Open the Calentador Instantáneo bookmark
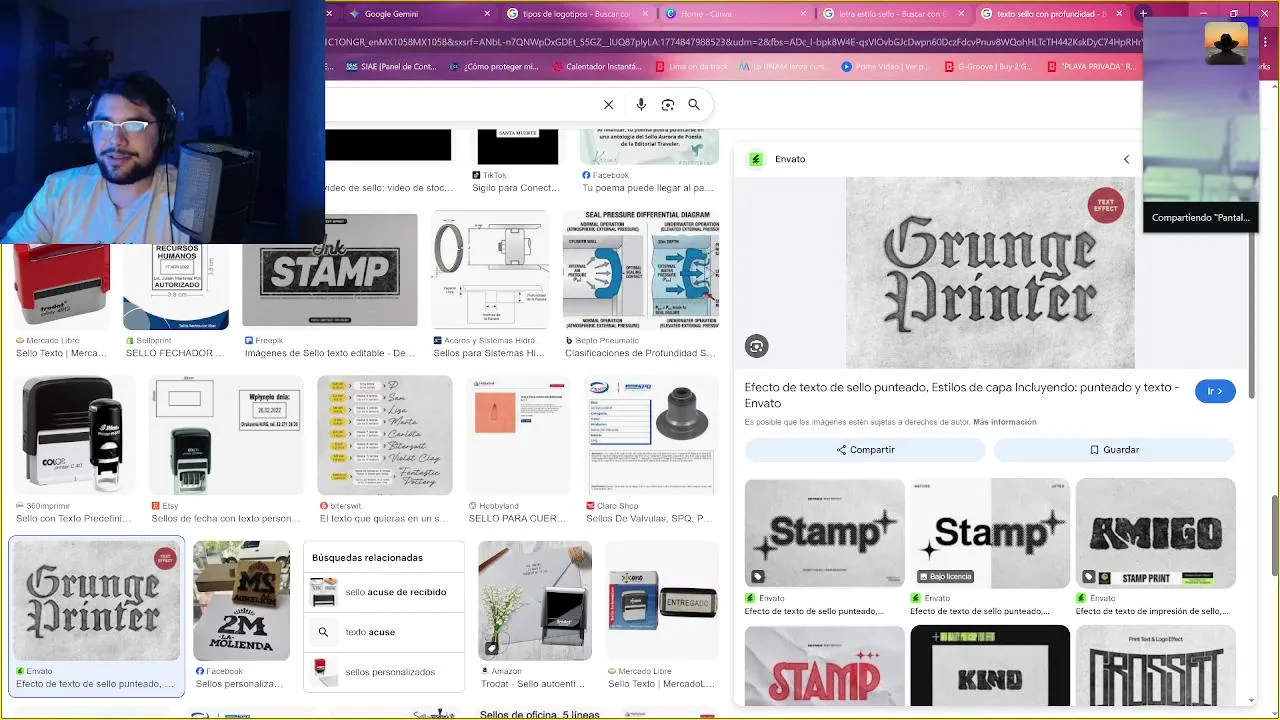Screen dimensions: 1280x720 click(x=596, y=67)
